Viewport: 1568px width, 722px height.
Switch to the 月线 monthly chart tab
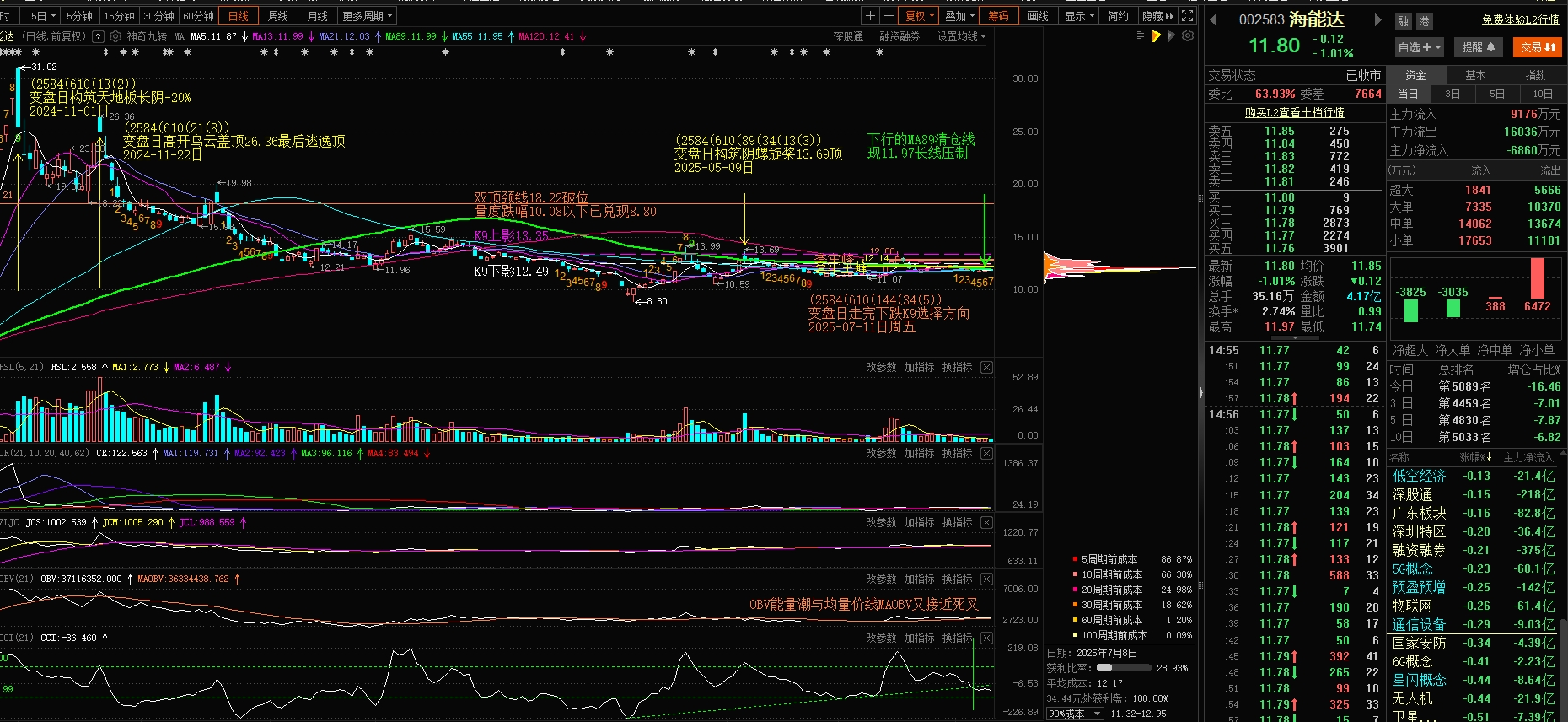coord(318,16)
